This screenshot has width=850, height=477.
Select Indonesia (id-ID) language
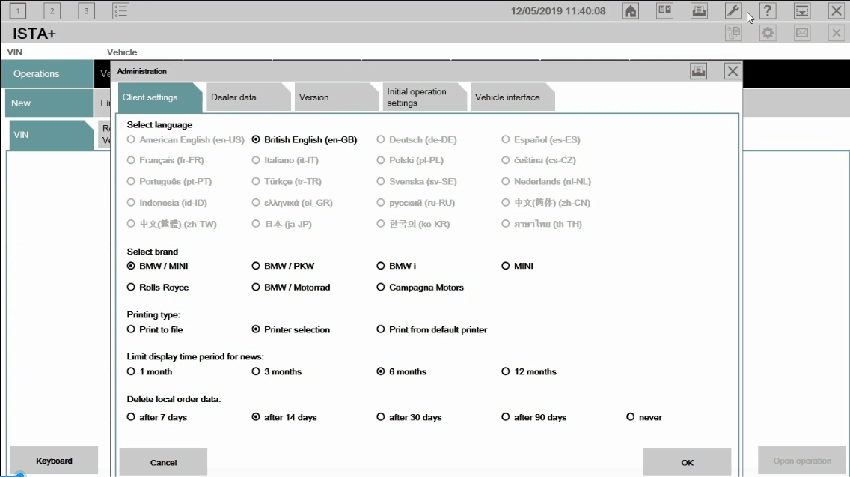click(167, 202)
